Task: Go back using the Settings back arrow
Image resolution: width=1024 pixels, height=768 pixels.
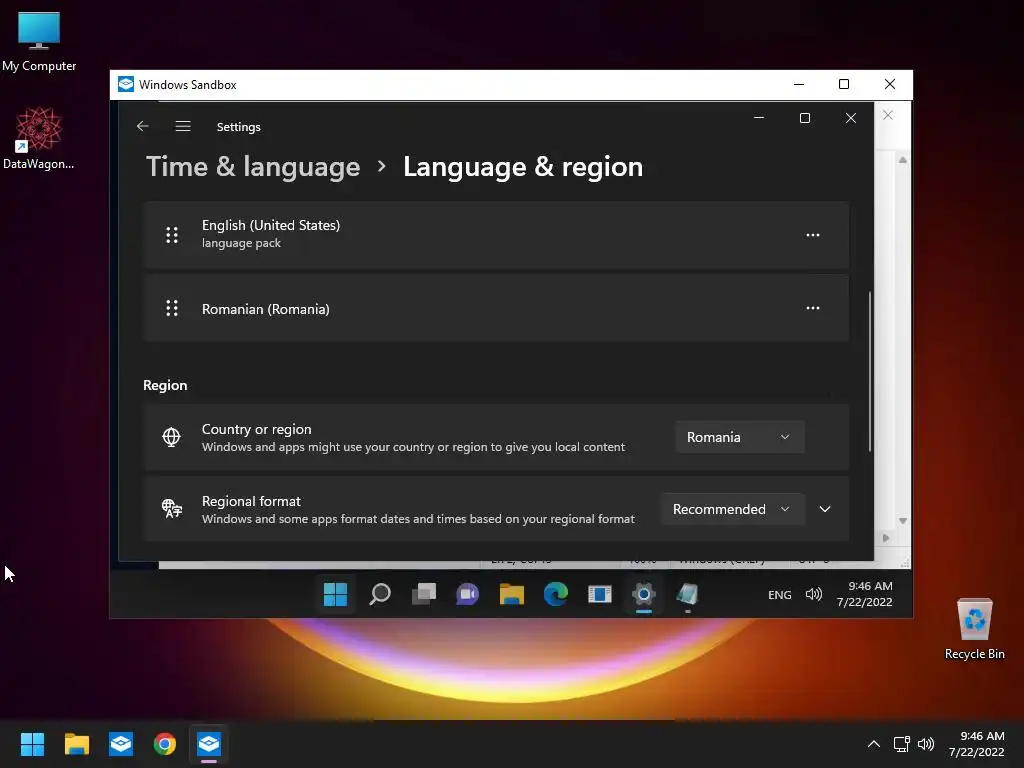Action: point(142,126)
